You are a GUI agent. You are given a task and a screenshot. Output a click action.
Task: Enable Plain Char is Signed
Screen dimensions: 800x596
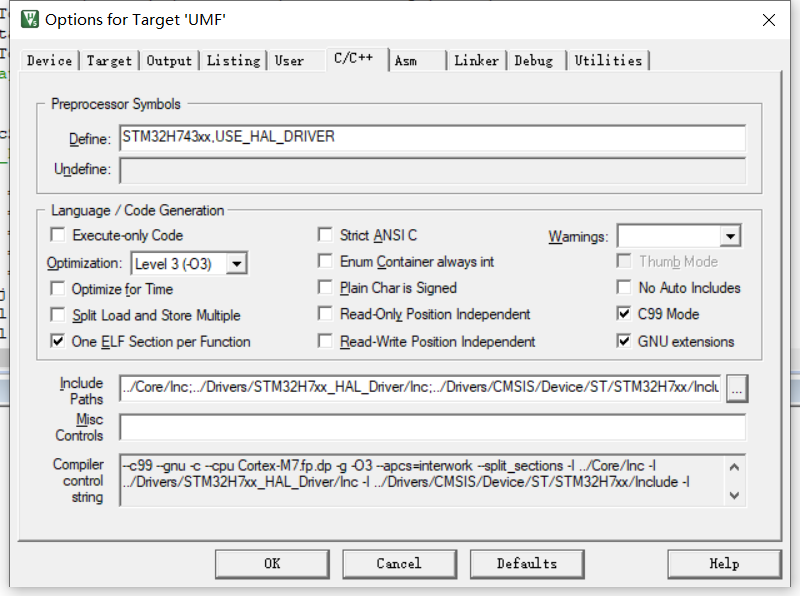coord(325,288)
